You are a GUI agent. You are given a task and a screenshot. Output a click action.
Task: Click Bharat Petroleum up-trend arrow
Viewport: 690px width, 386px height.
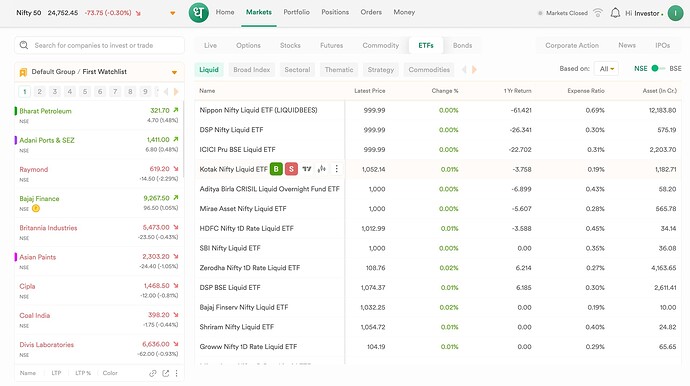(x=176, y=110)
